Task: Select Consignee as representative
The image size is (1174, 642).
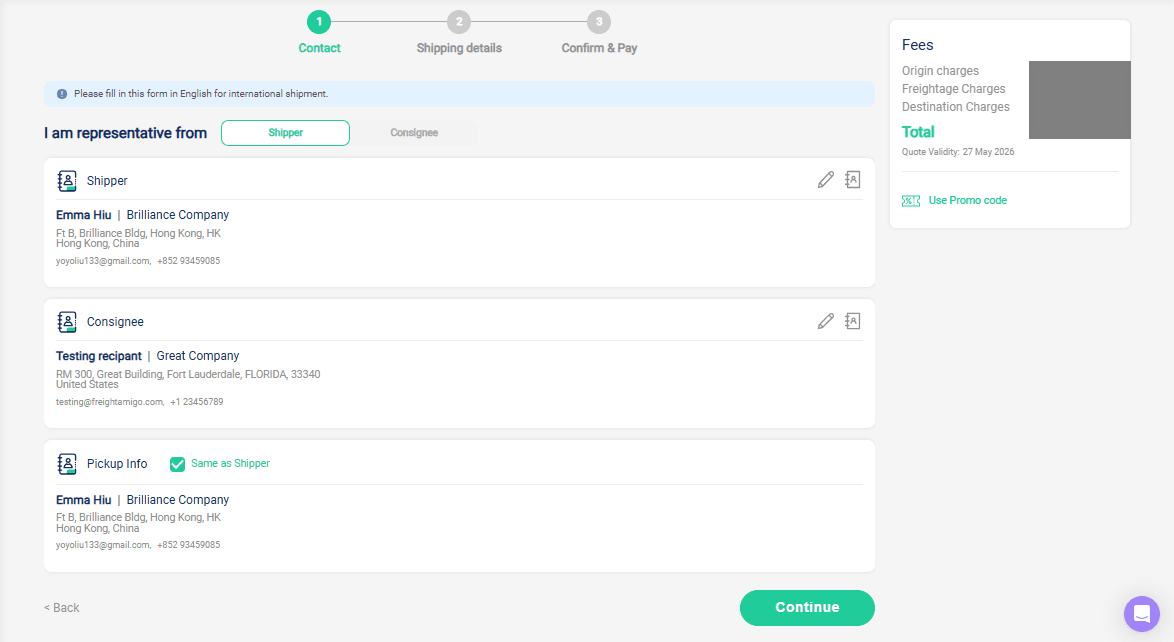Action: point(414,133)
